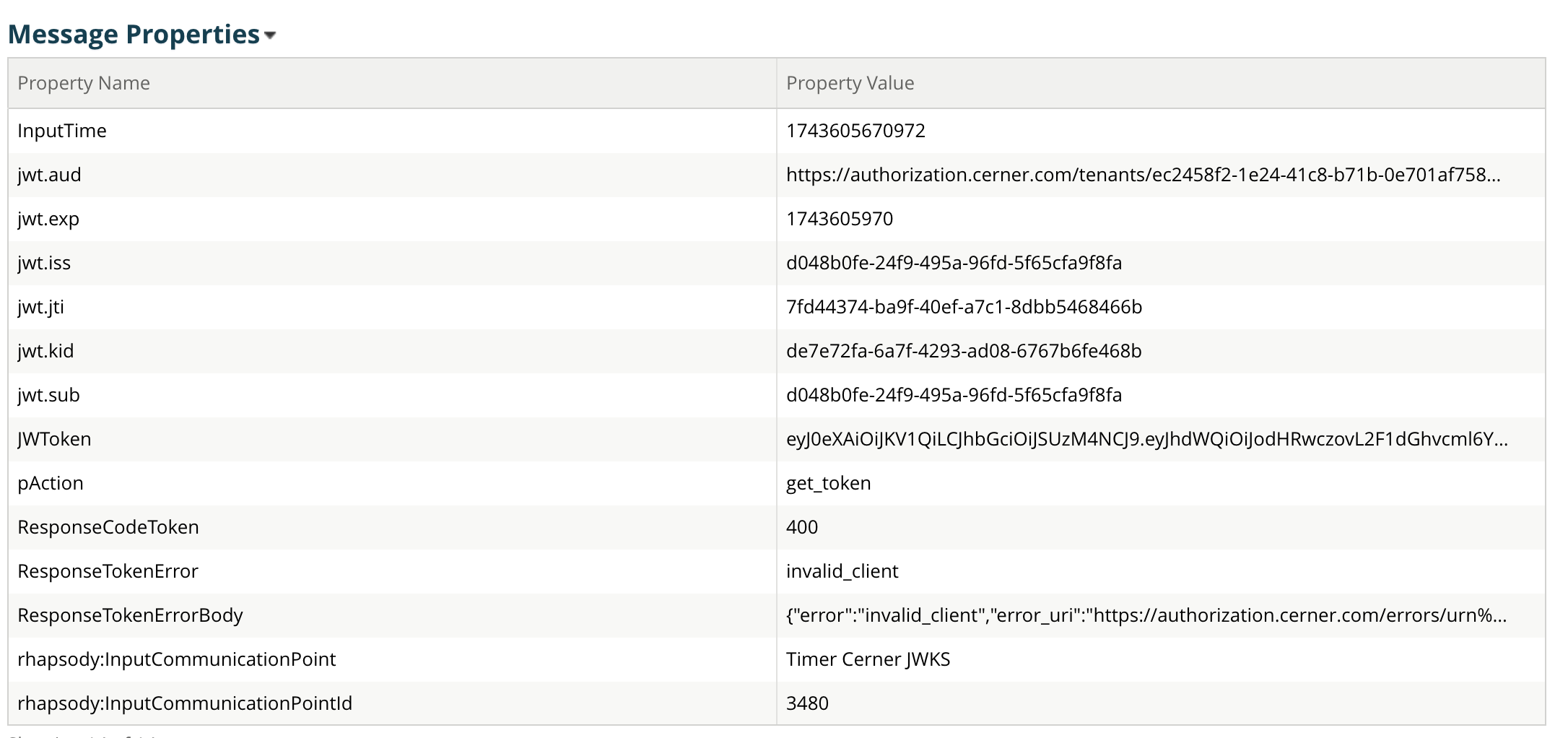Image resolution: width=1568 pixels, height=738 pixels.
Task: Select the invalid_client error value
Action: point(842,571)
